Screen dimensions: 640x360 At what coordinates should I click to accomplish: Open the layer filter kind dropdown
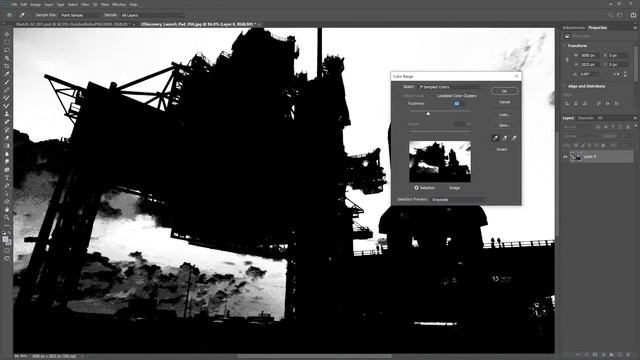coord(579,127)
